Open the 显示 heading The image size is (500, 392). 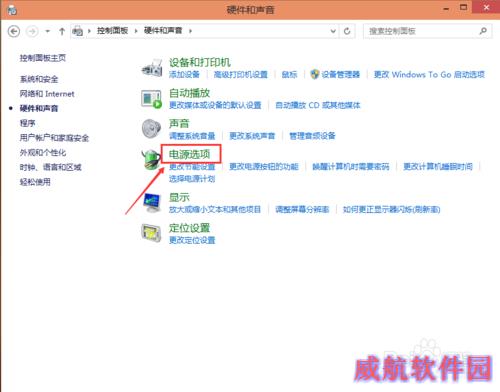[x=179, y=197]
